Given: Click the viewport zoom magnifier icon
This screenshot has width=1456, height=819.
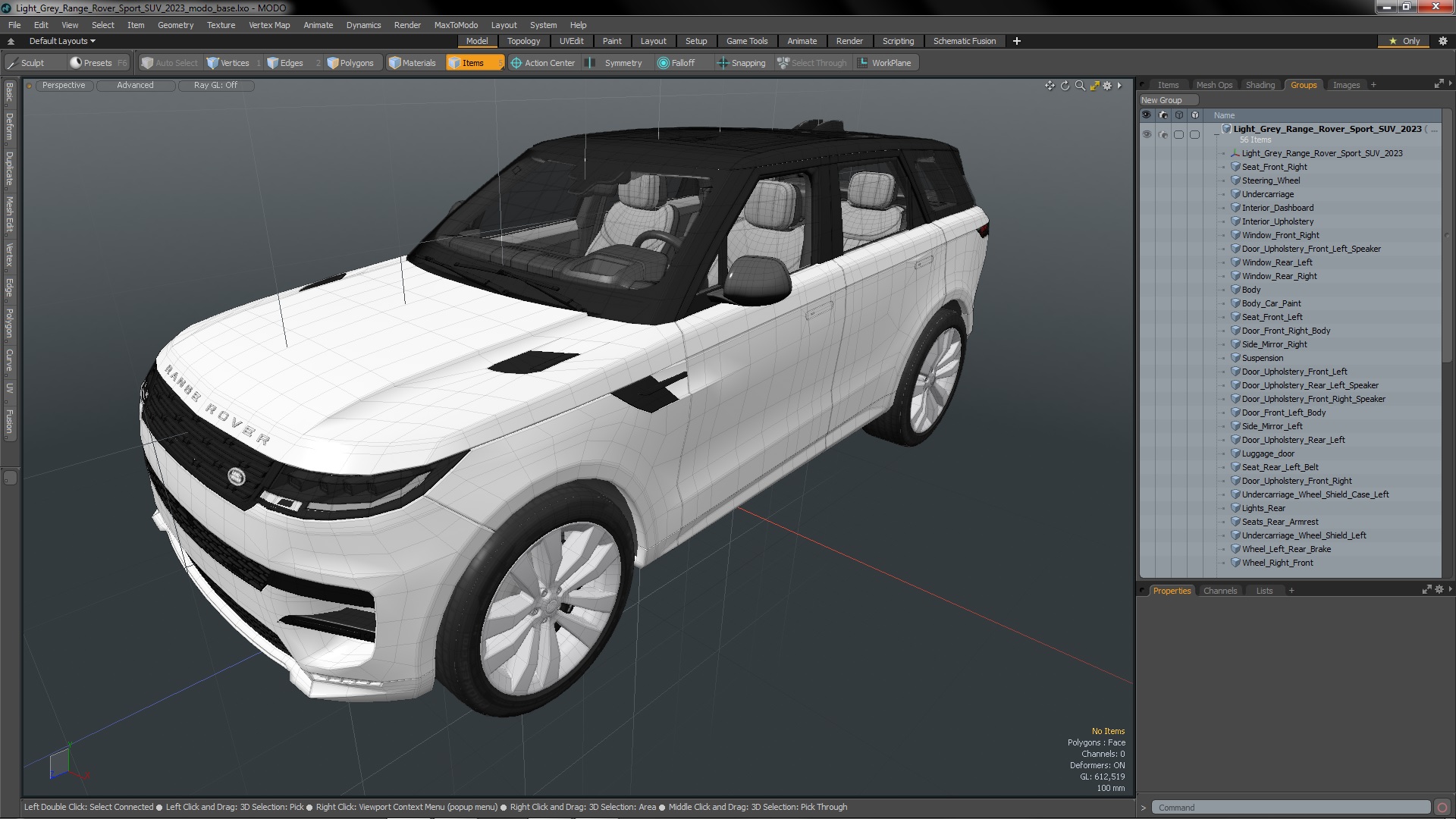Looking at the screenshot, I should coord(1080,86).
